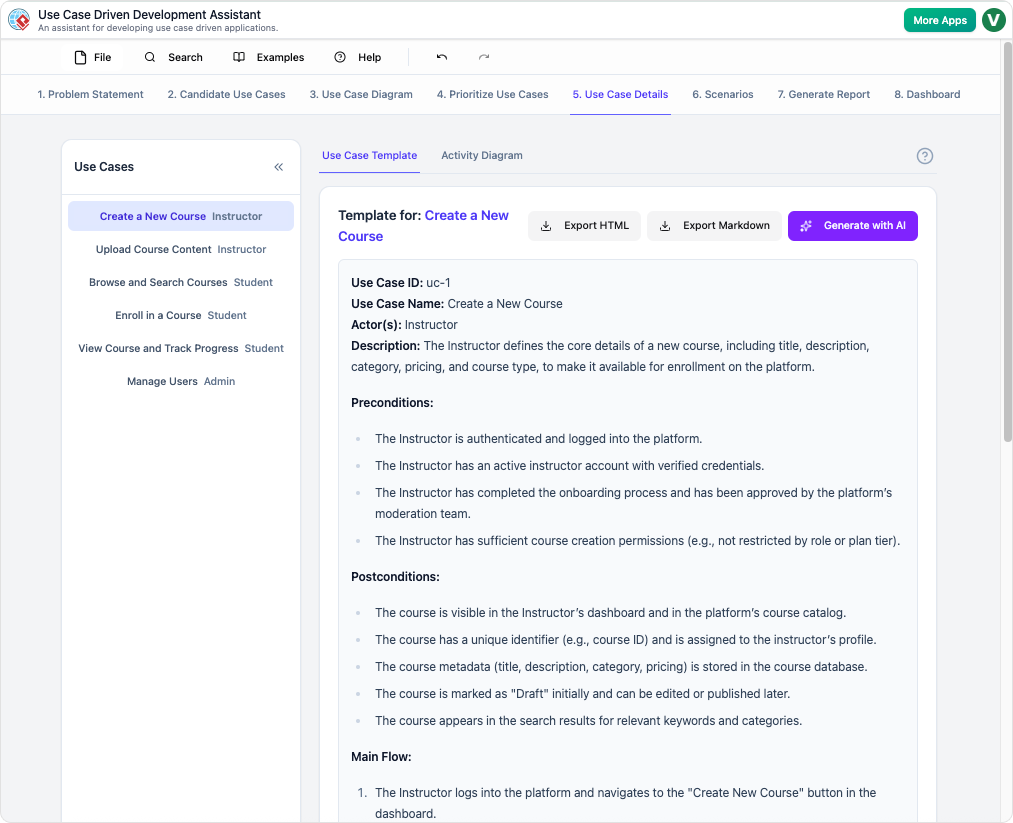The height and width of the screenshot is (823, 1013).
Task: Navigate to the 8. Dashboard step
Action: (927, 94)
